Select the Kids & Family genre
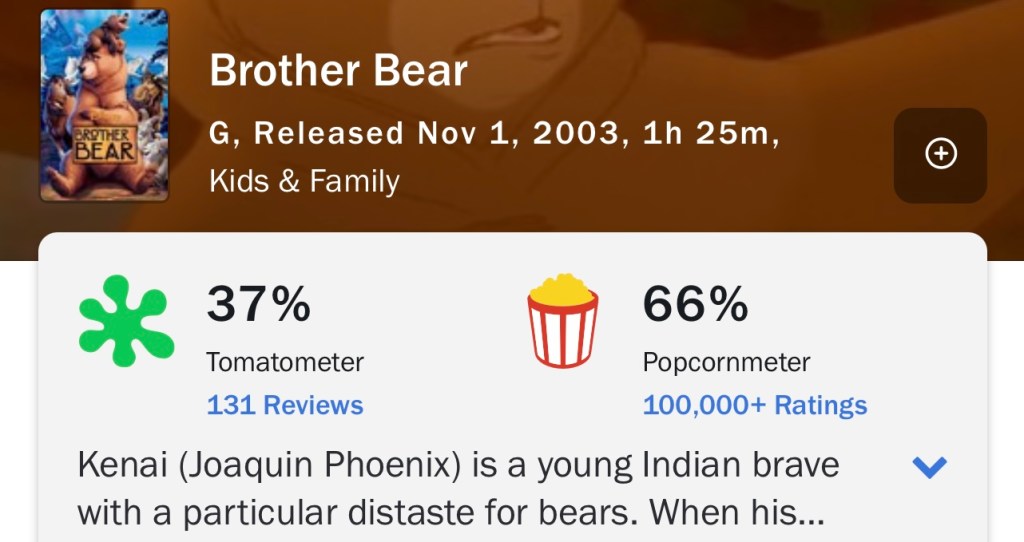This screenshot has height=542, width=1024. 304,182
